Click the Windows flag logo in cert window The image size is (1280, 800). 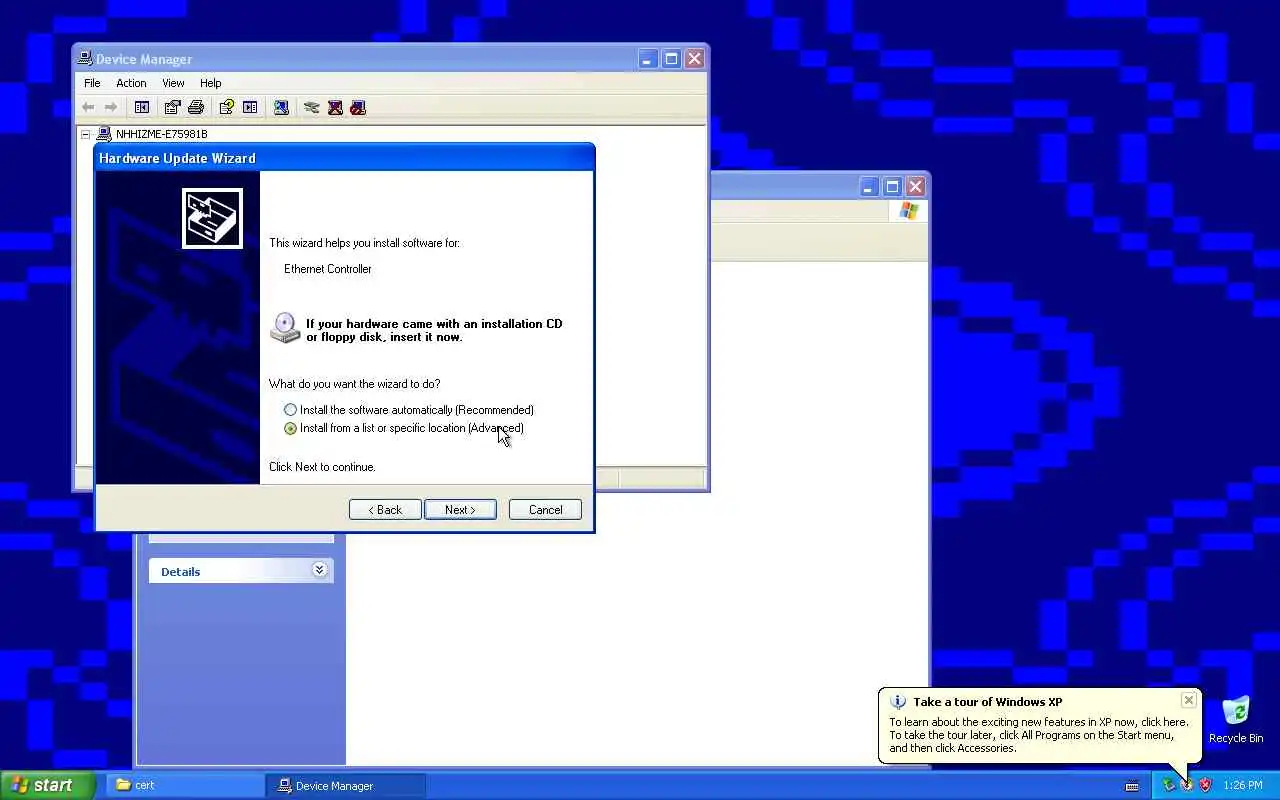coord(908,211)
